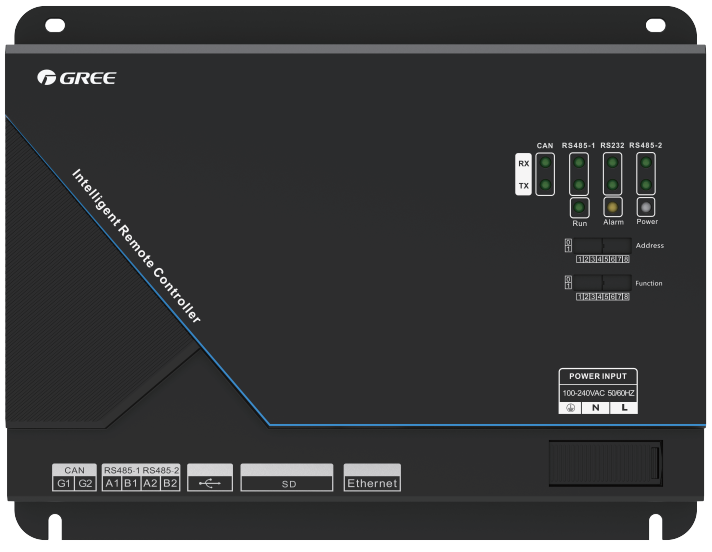Select the SD card slot label

tap(287, 484)
